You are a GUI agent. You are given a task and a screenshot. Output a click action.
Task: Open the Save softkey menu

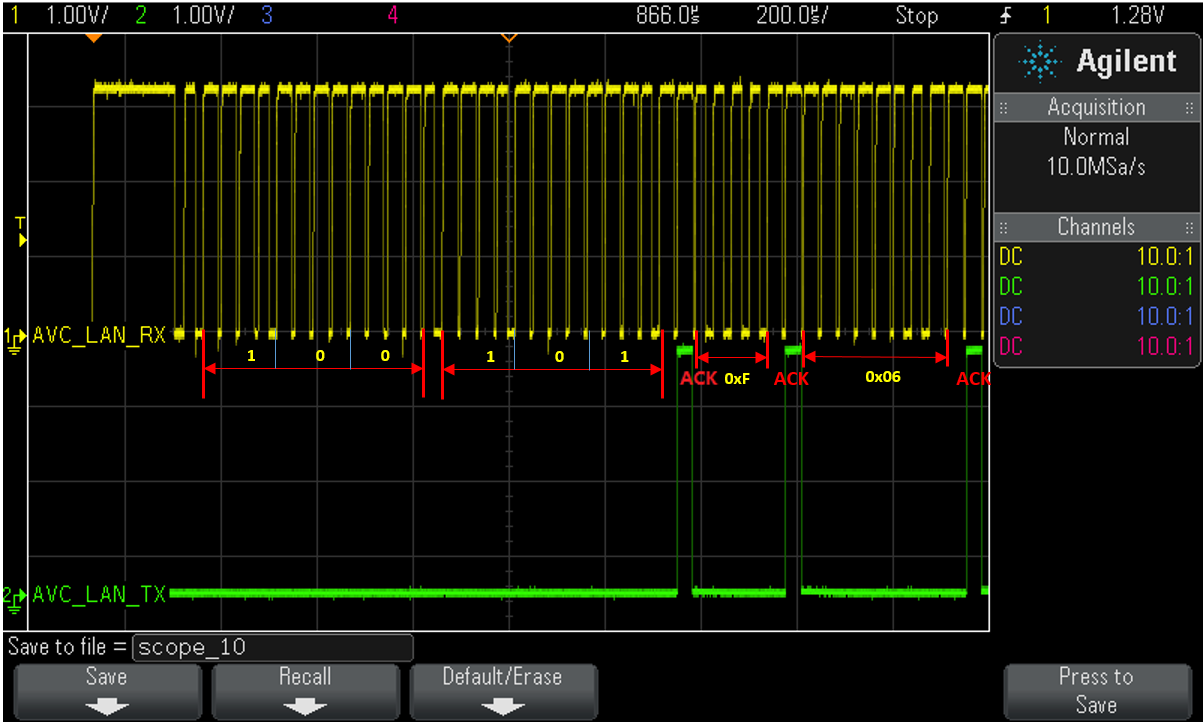(106, 691)
